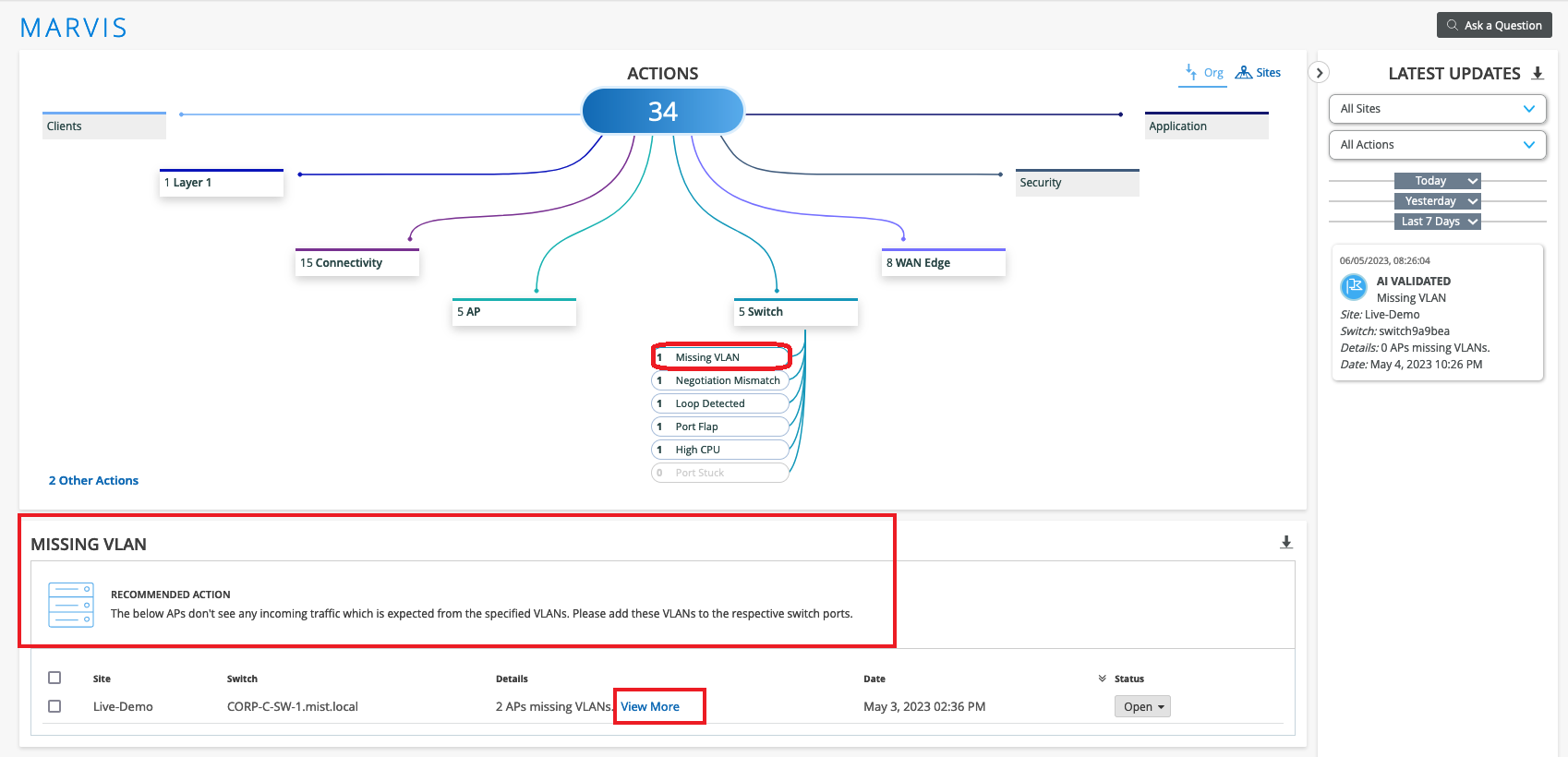Expand the Today updates section
1568x757 pixels.
tap(1438, 181)
